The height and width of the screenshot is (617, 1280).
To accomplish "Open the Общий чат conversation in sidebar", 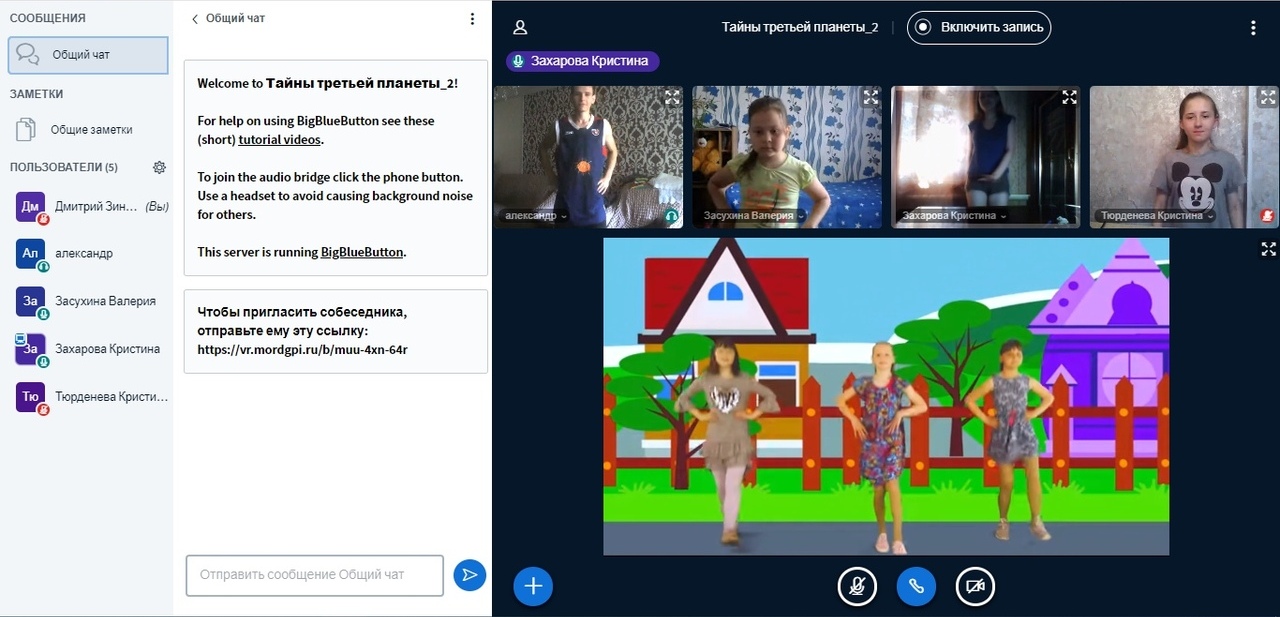I will [88, 55].
